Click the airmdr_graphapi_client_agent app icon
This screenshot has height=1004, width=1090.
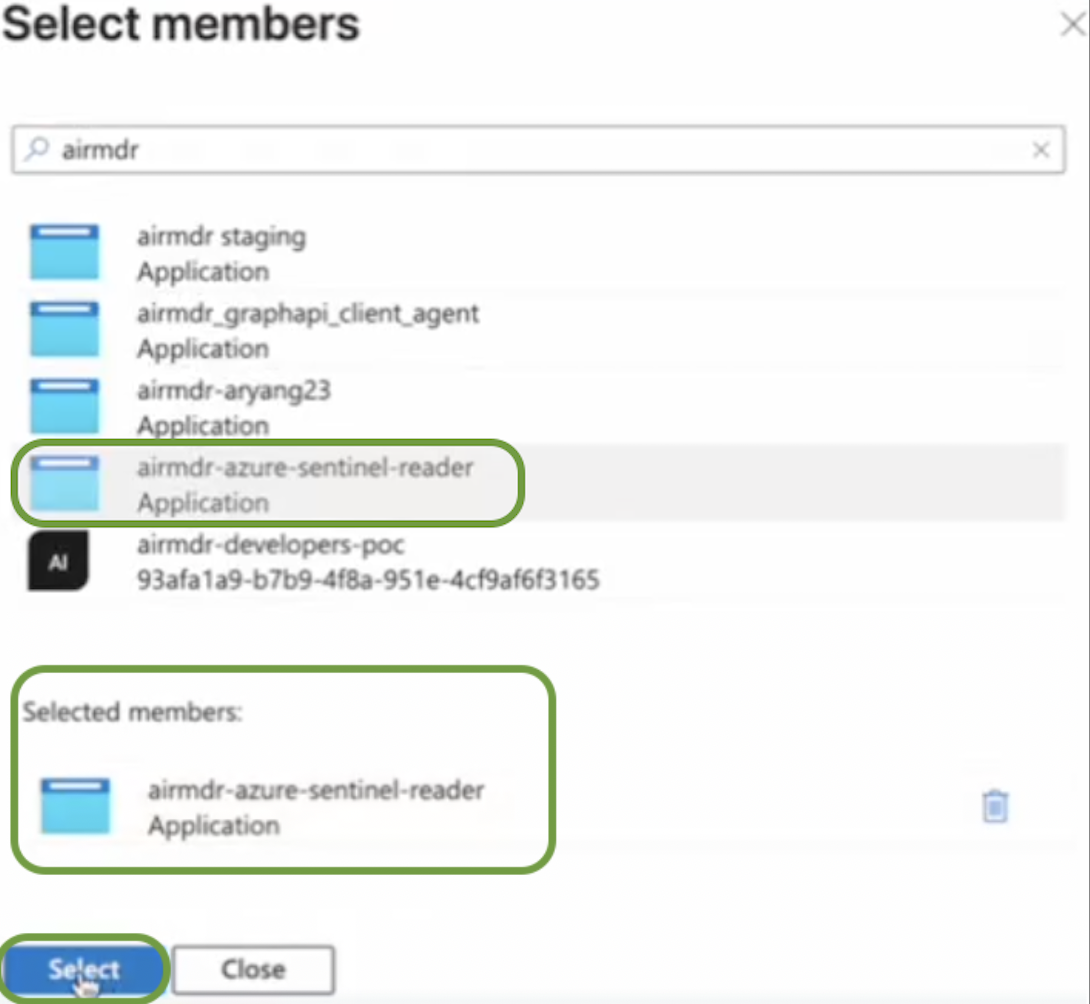(x=64, y=329)
